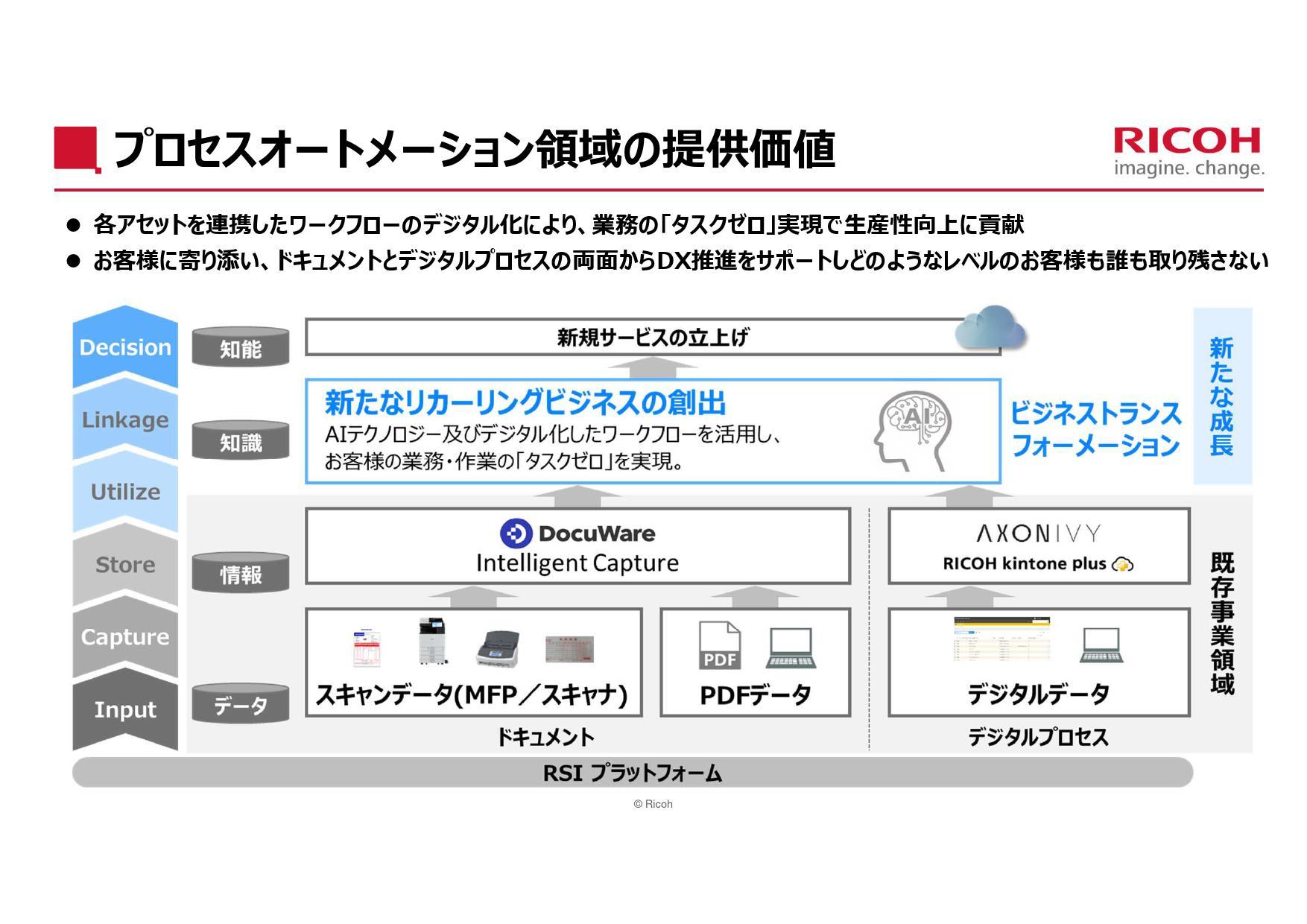Click the DocuWare logo icon
Image resolution: width=1307 pixels, height=924 pixels.
coord(516,534)
